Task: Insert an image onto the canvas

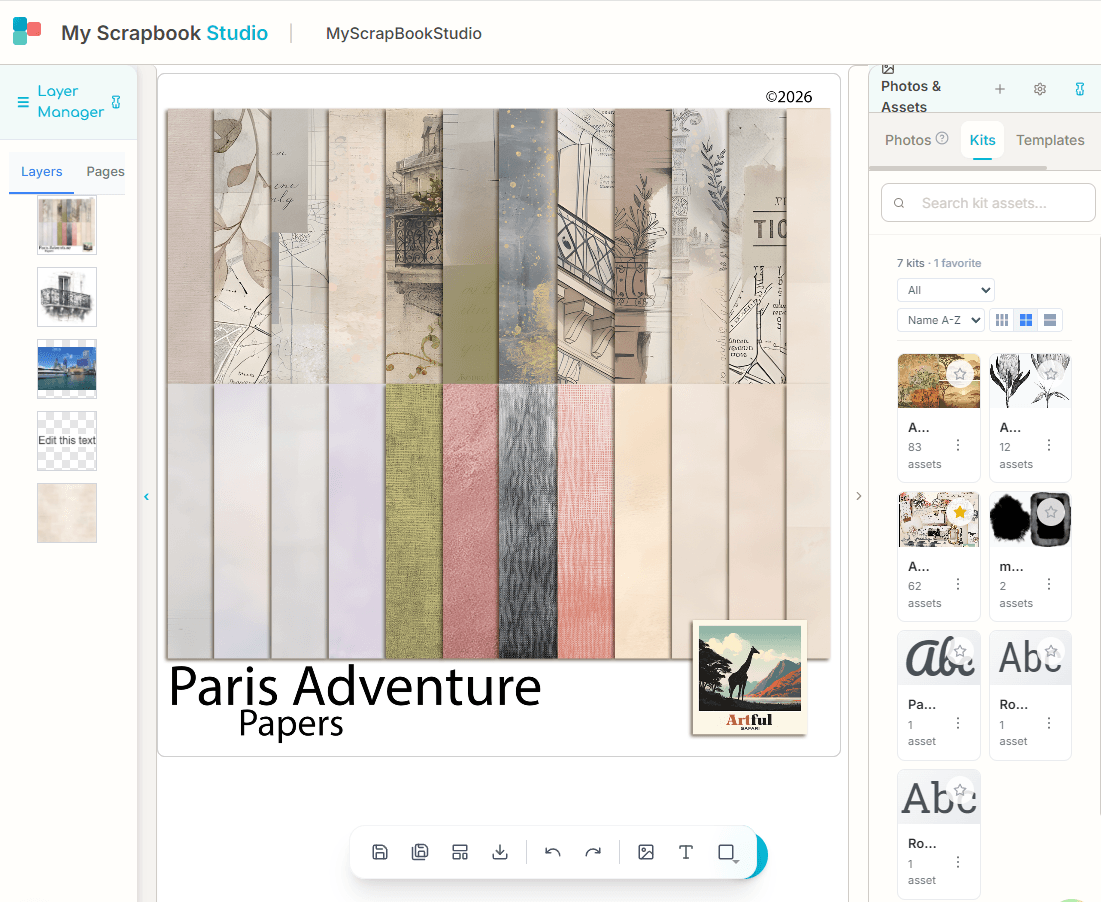Action: 646,852
